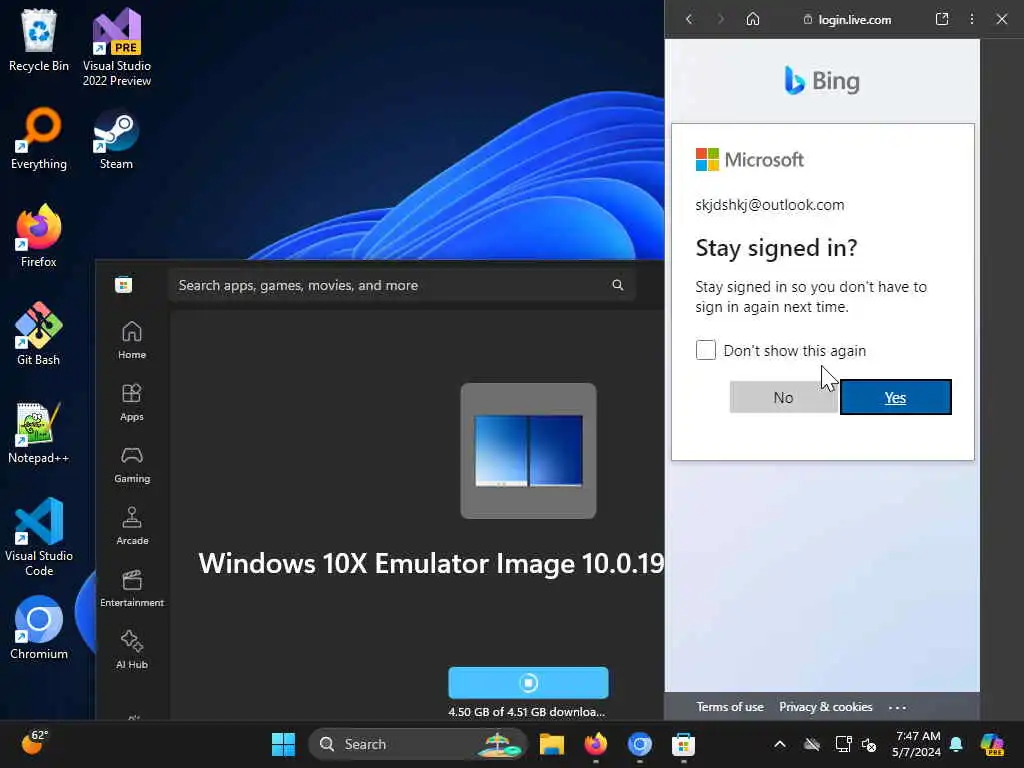Open File Explorer from the taskbar
Viewport: 1024px width, 768px height.
pos(552,744)
